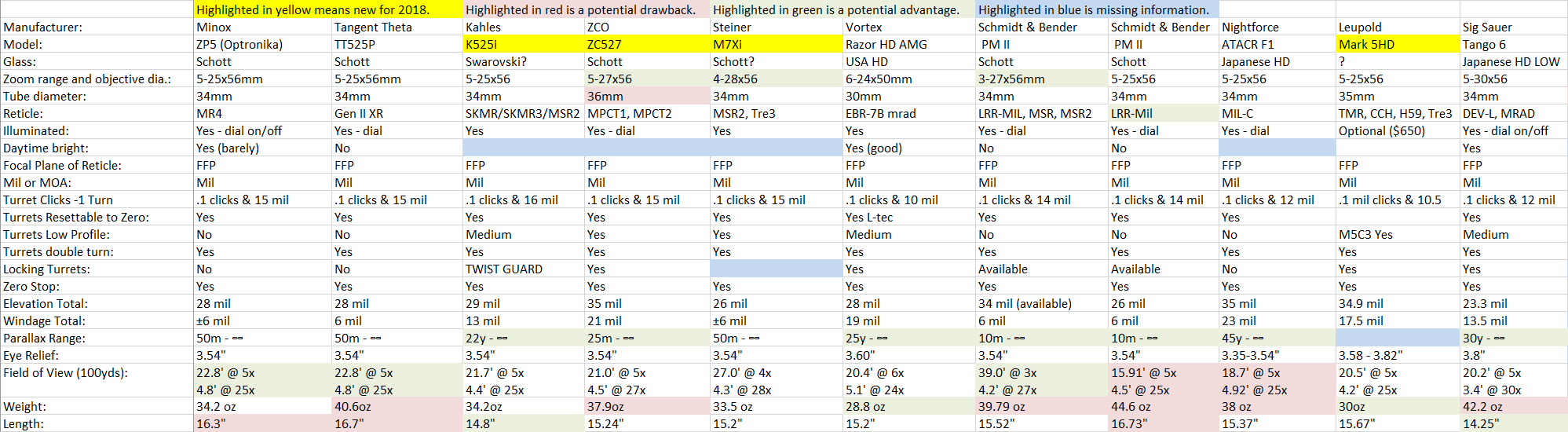
Task: Click the "39.0' @ 3x" field of view cell
Action: [x=1041, y=372]
